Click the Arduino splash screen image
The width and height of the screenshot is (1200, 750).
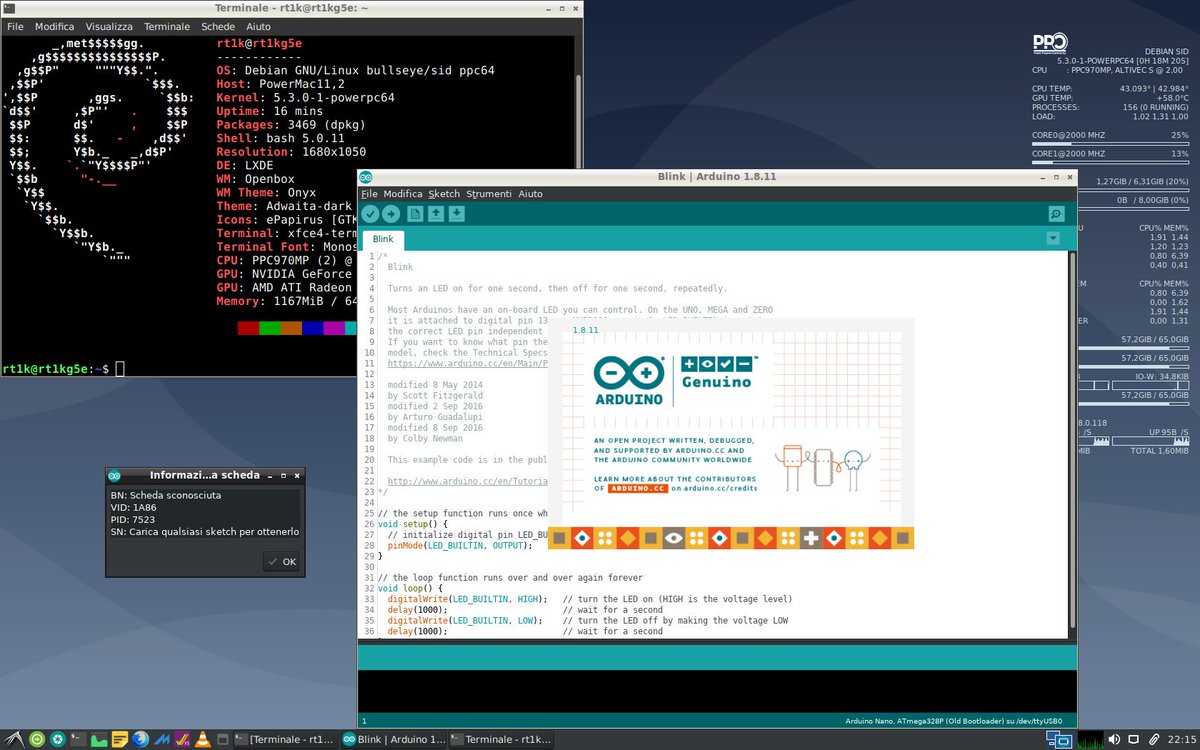pyautogui.click(x=731, y=435)
